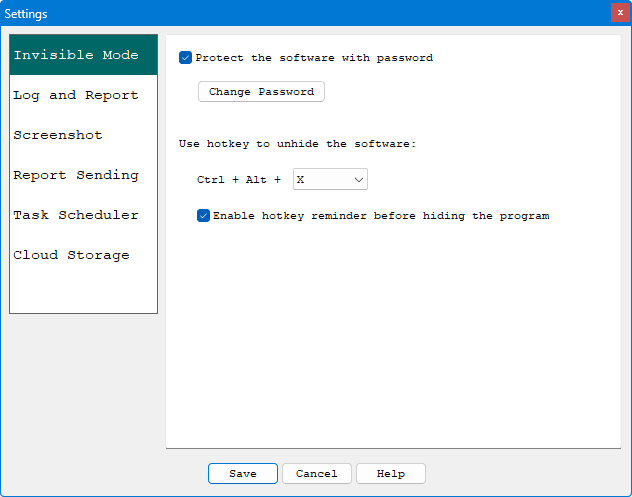Open Help for settings

click(391, 474)
